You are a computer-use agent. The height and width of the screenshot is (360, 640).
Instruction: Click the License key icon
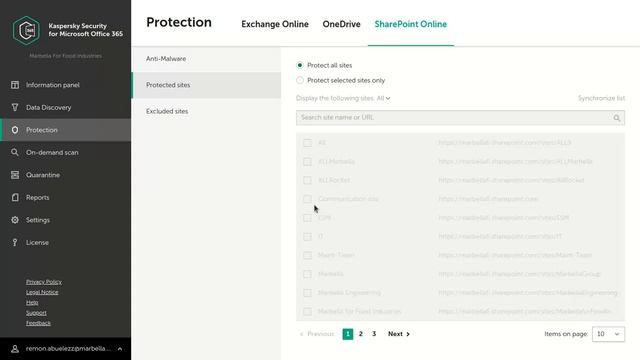click(x=15, y=242)
